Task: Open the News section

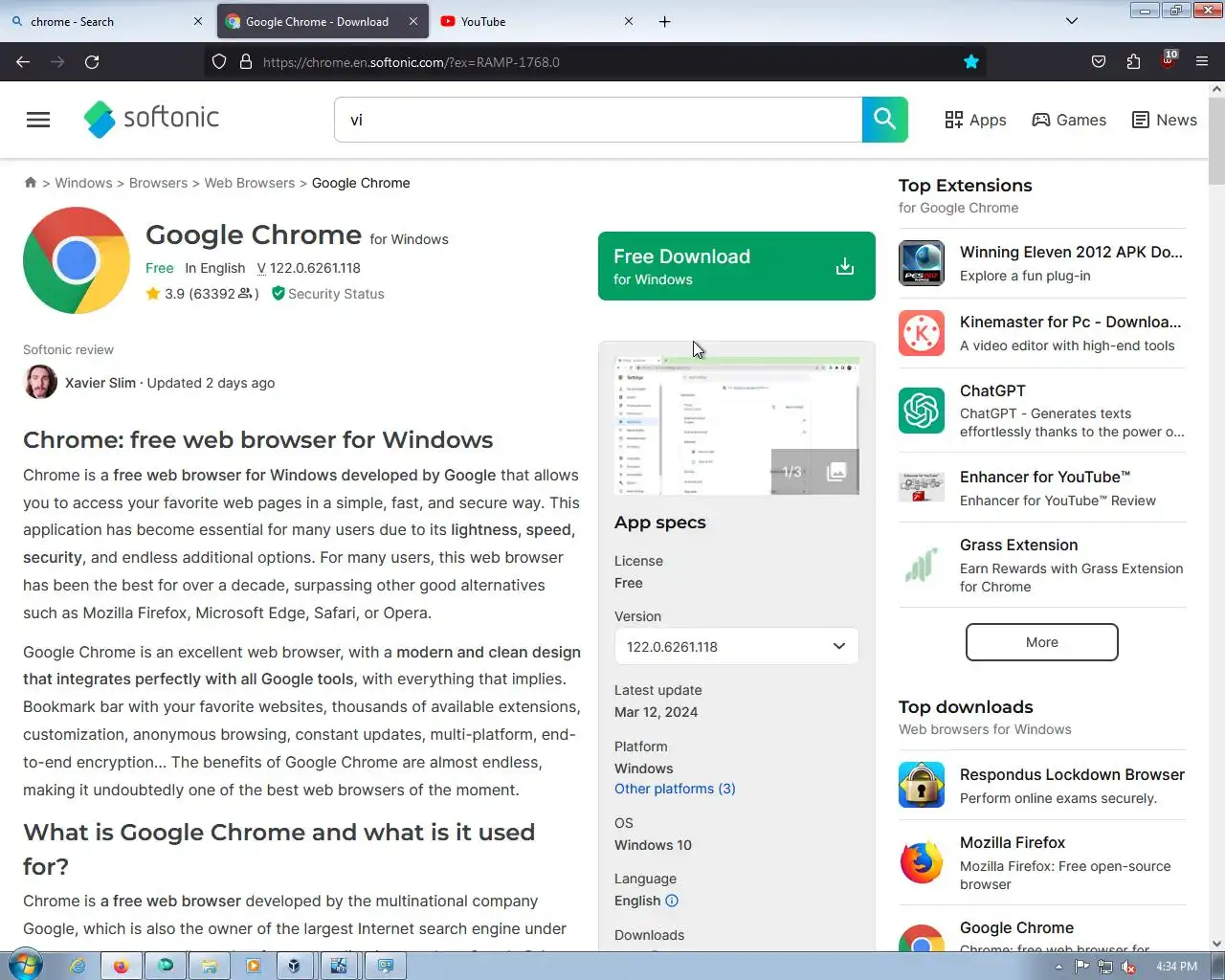Action: pos(1164,120)
